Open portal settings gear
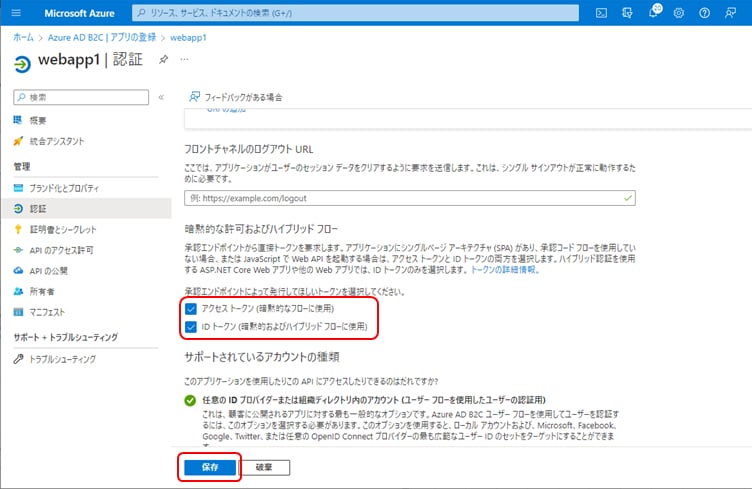Viewport: 752px width, 489px height. coord(679,13)
